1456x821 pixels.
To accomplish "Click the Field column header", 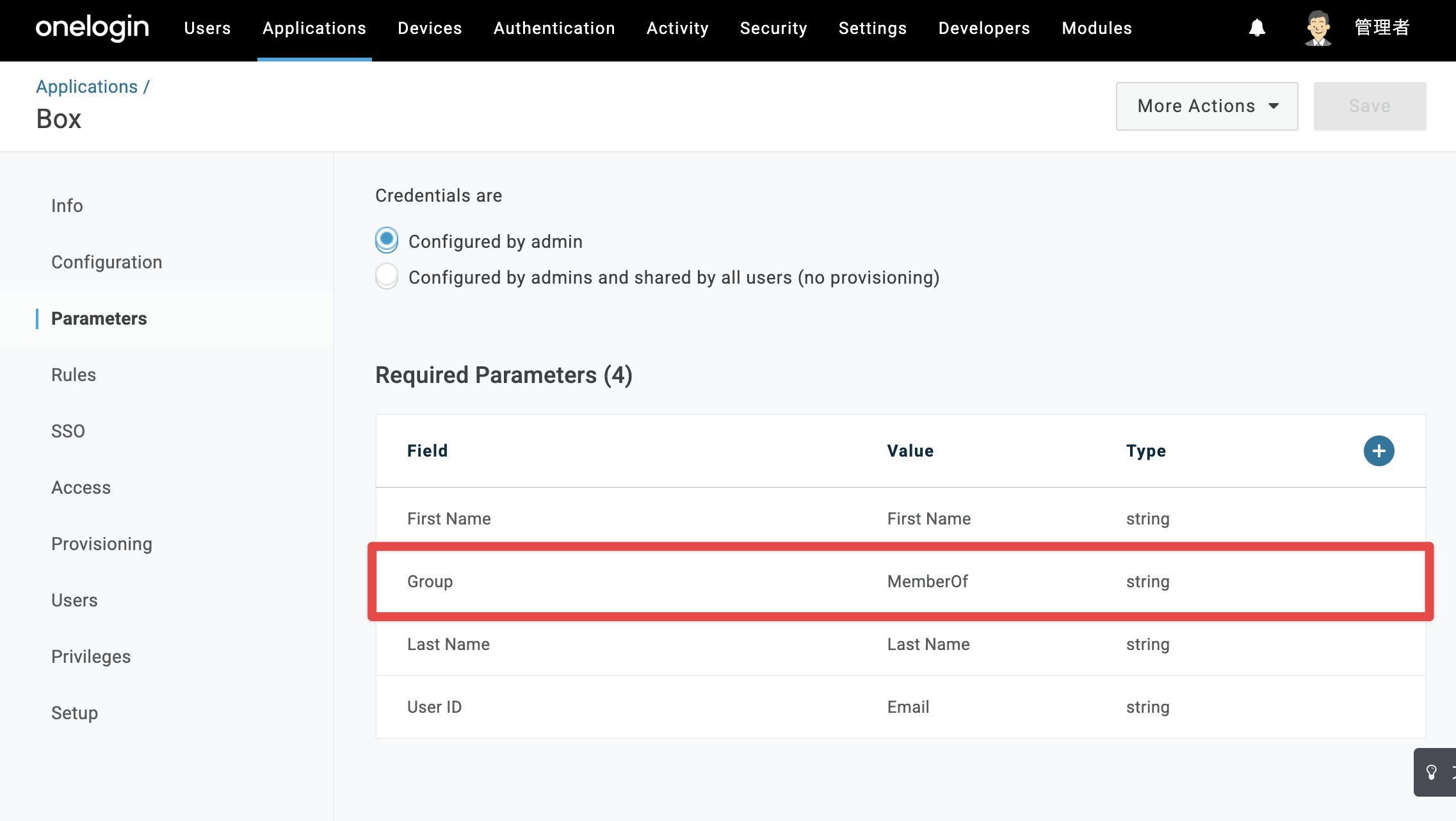I will pyautogui.click(x=427, y=451).
